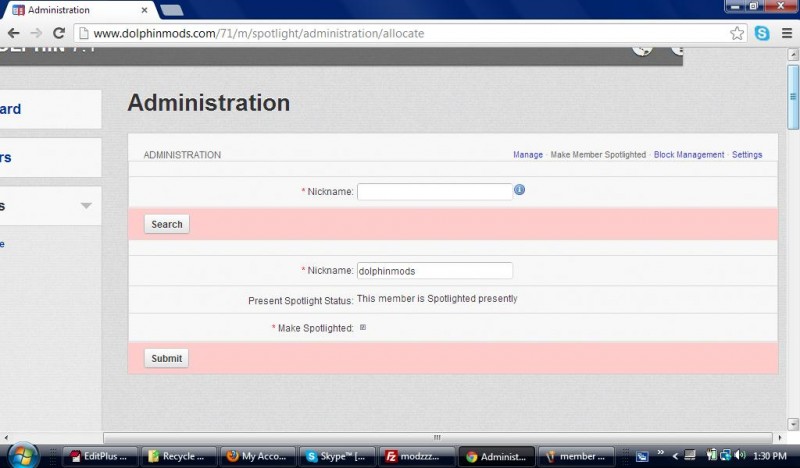Expand the sidebar menu dropdown arrow
This screenshot has height=468, width=800.
[86, 206]
